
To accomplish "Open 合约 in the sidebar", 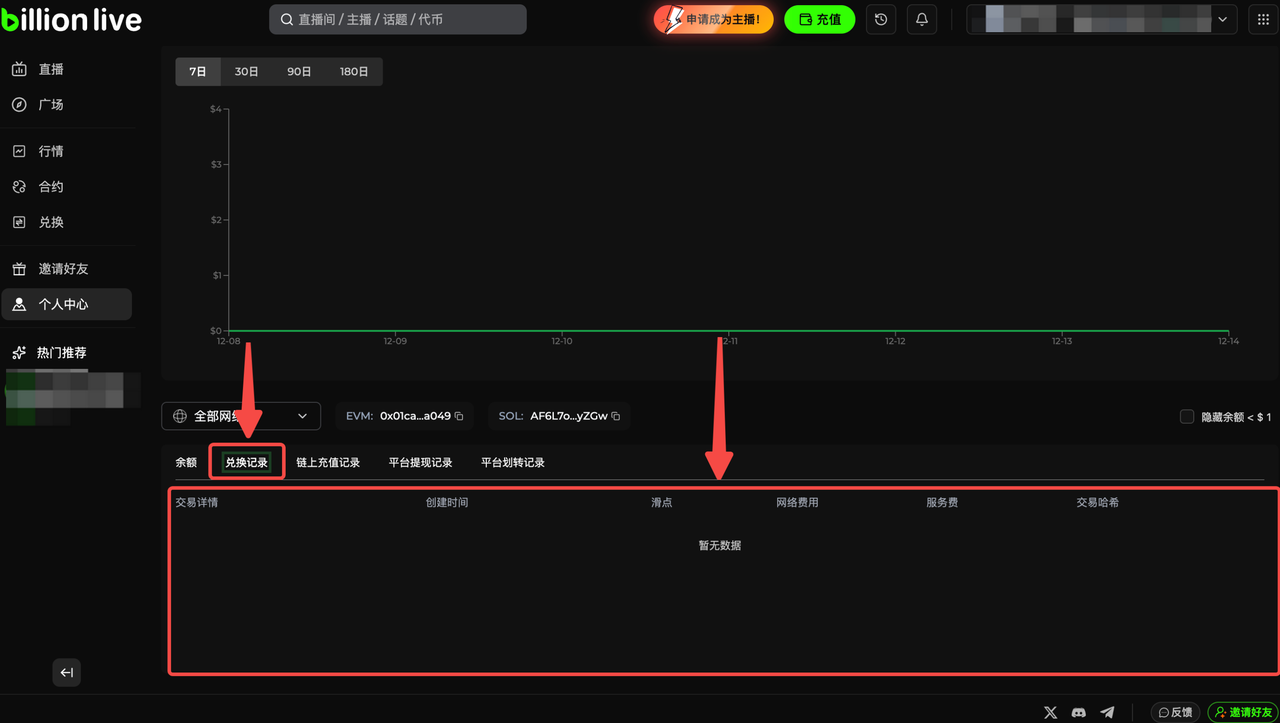I will [51, 187].
